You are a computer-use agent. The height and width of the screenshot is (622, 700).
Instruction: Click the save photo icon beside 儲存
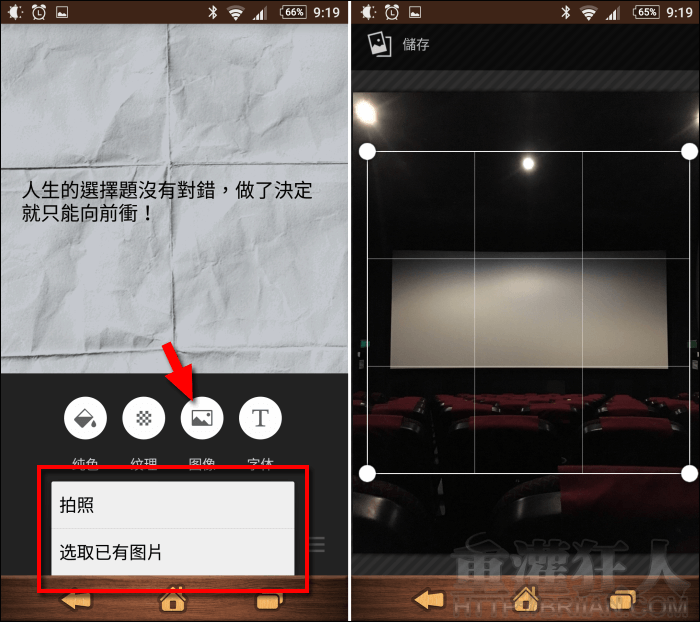(x=379, y=45)
